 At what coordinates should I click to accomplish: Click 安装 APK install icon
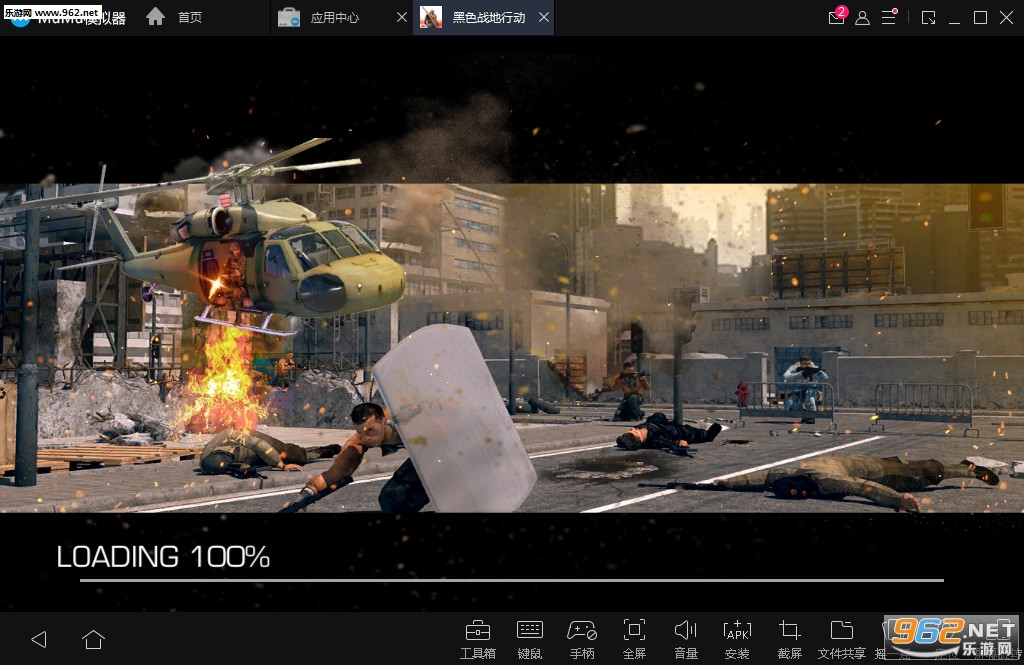pyautogui.click(x=737, y=640)
